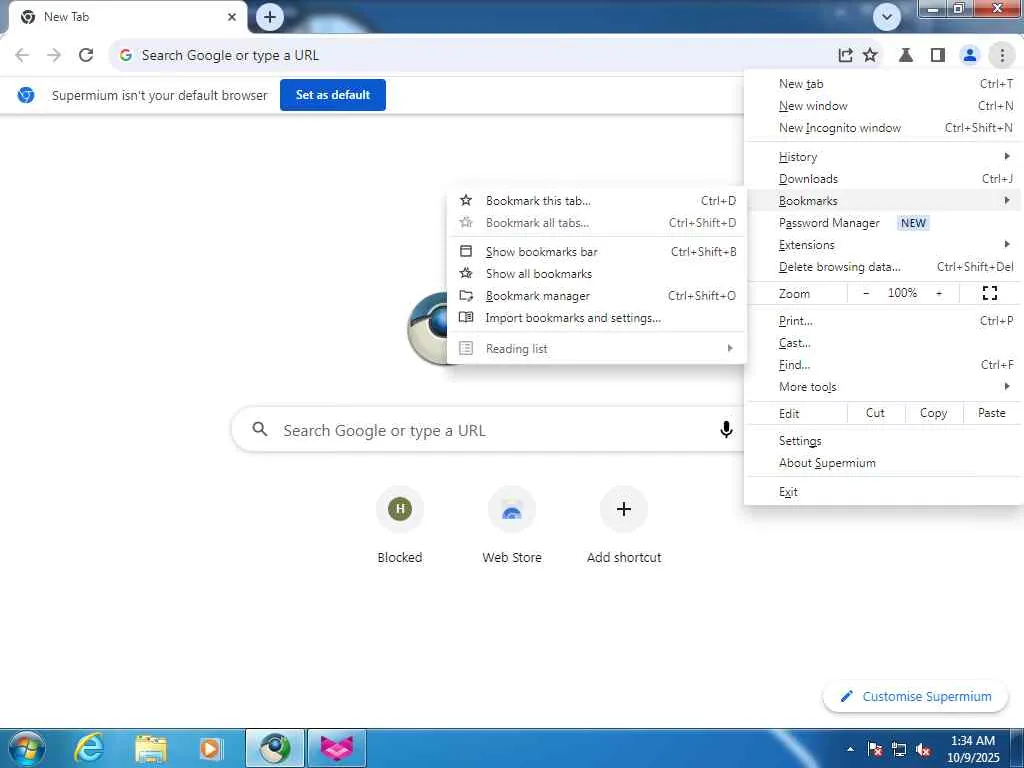Viewport: 1024px width, 768px height.
Task: Select New tab menu item
Action: tap(884, 84)
